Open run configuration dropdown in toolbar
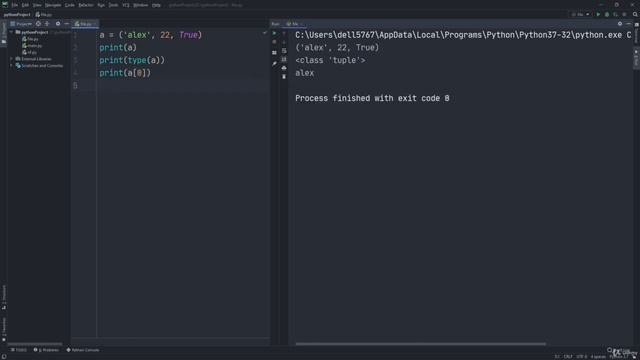 click(x=580, y=14)
